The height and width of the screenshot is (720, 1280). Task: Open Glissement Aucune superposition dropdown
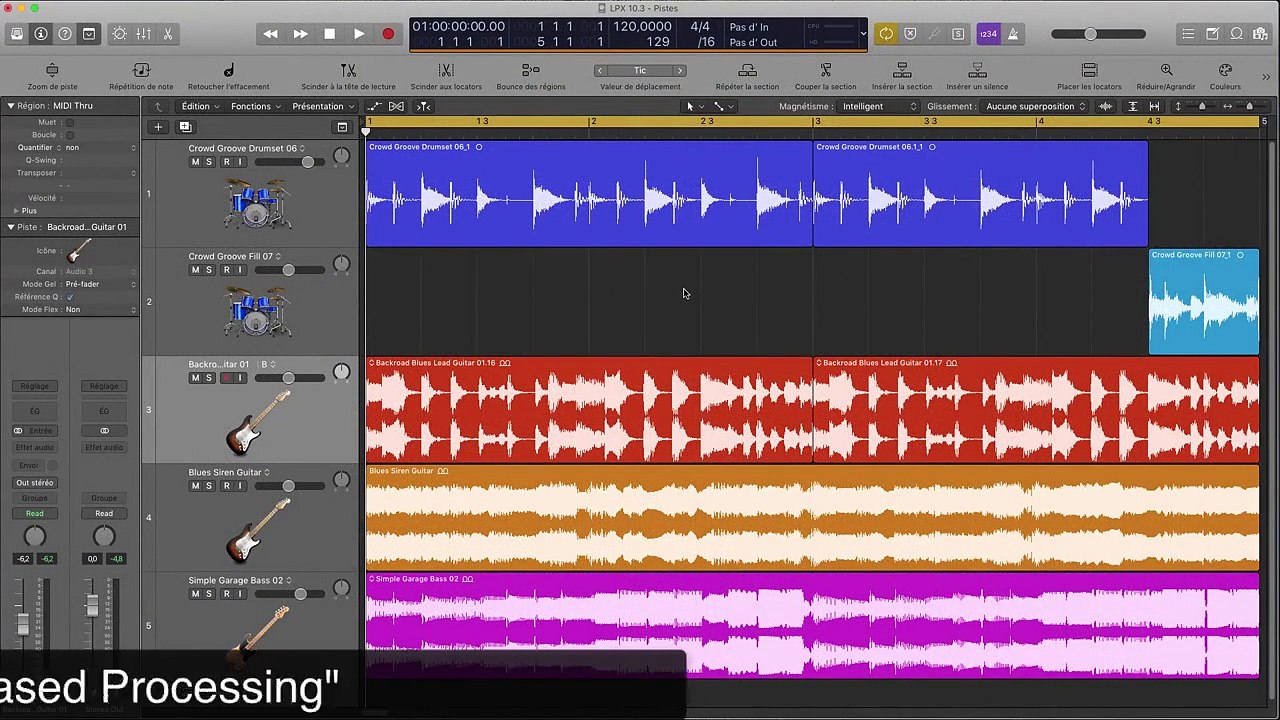click(x=1035, y=106)
